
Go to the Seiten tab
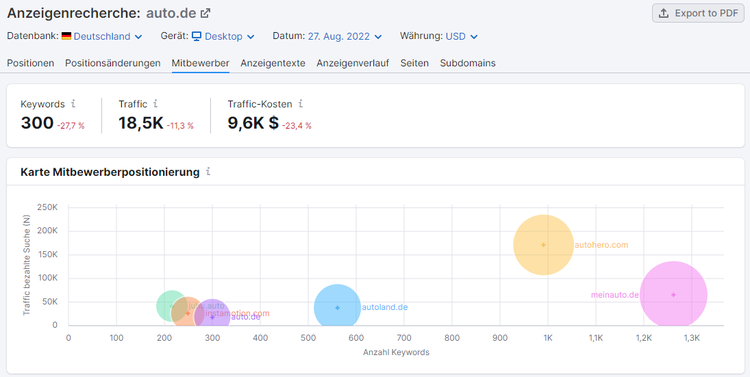click(415, 63)
